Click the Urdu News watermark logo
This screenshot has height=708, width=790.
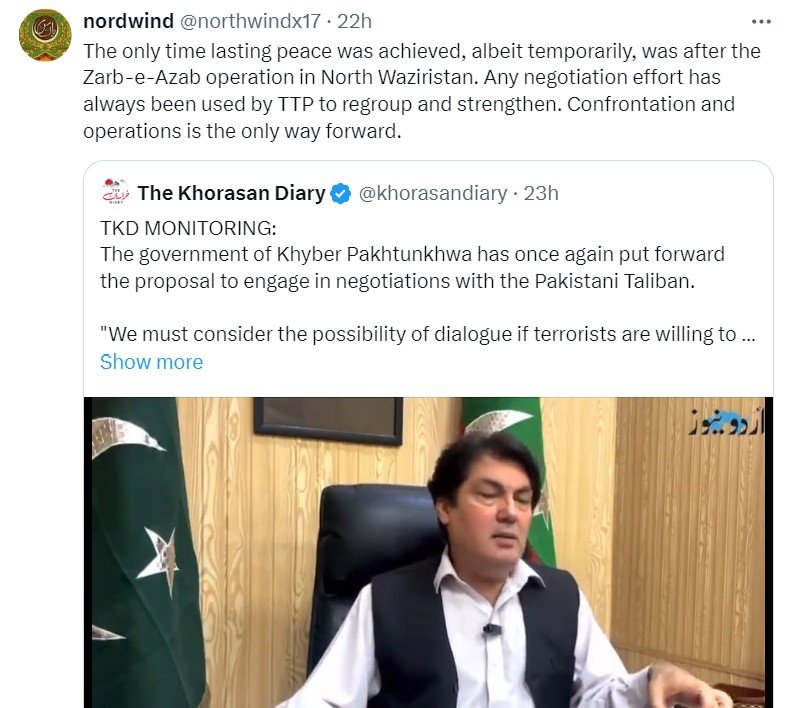tap(726, 423)
